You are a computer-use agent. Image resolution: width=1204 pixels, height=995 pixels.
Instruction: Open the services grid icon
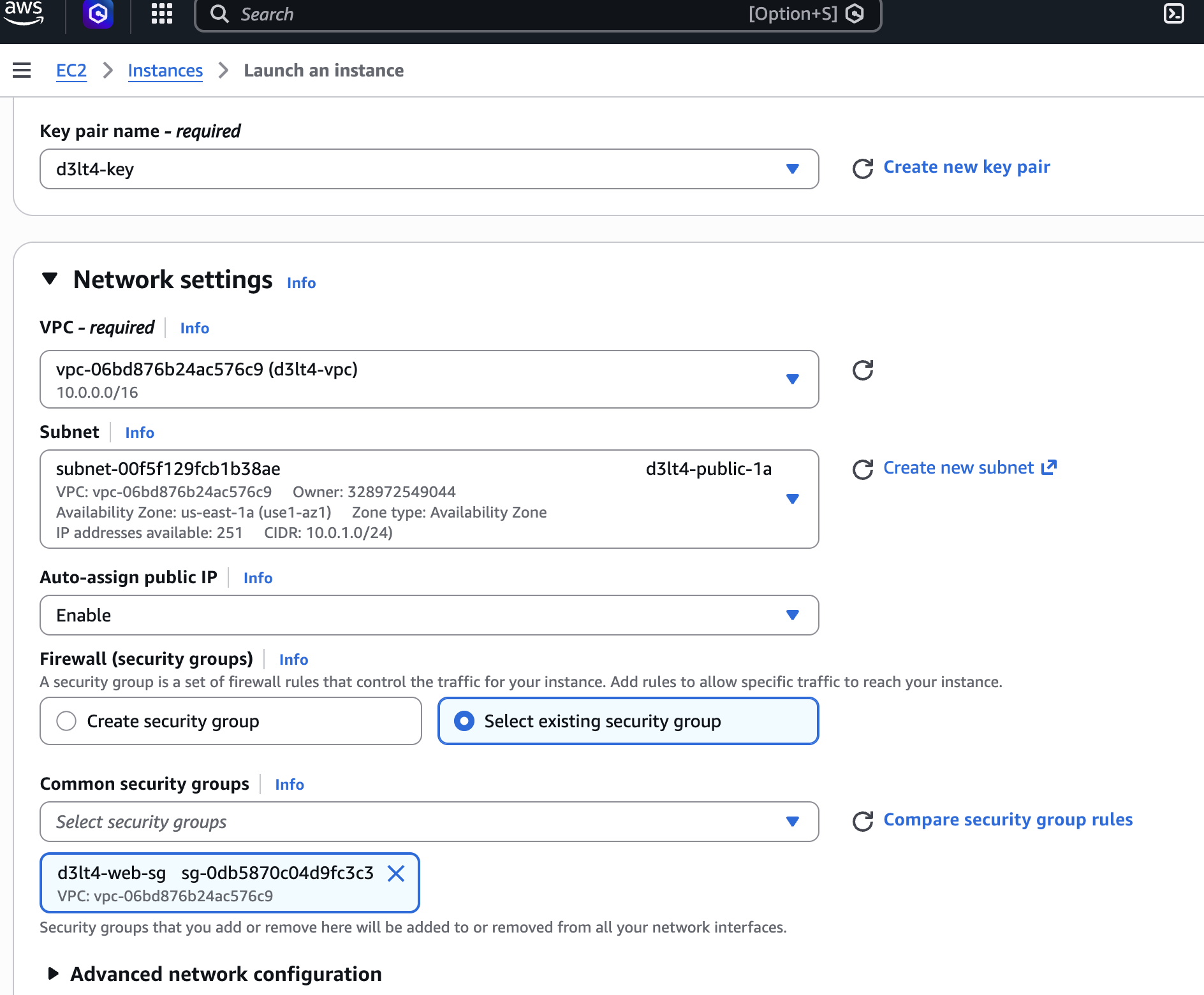161,14
